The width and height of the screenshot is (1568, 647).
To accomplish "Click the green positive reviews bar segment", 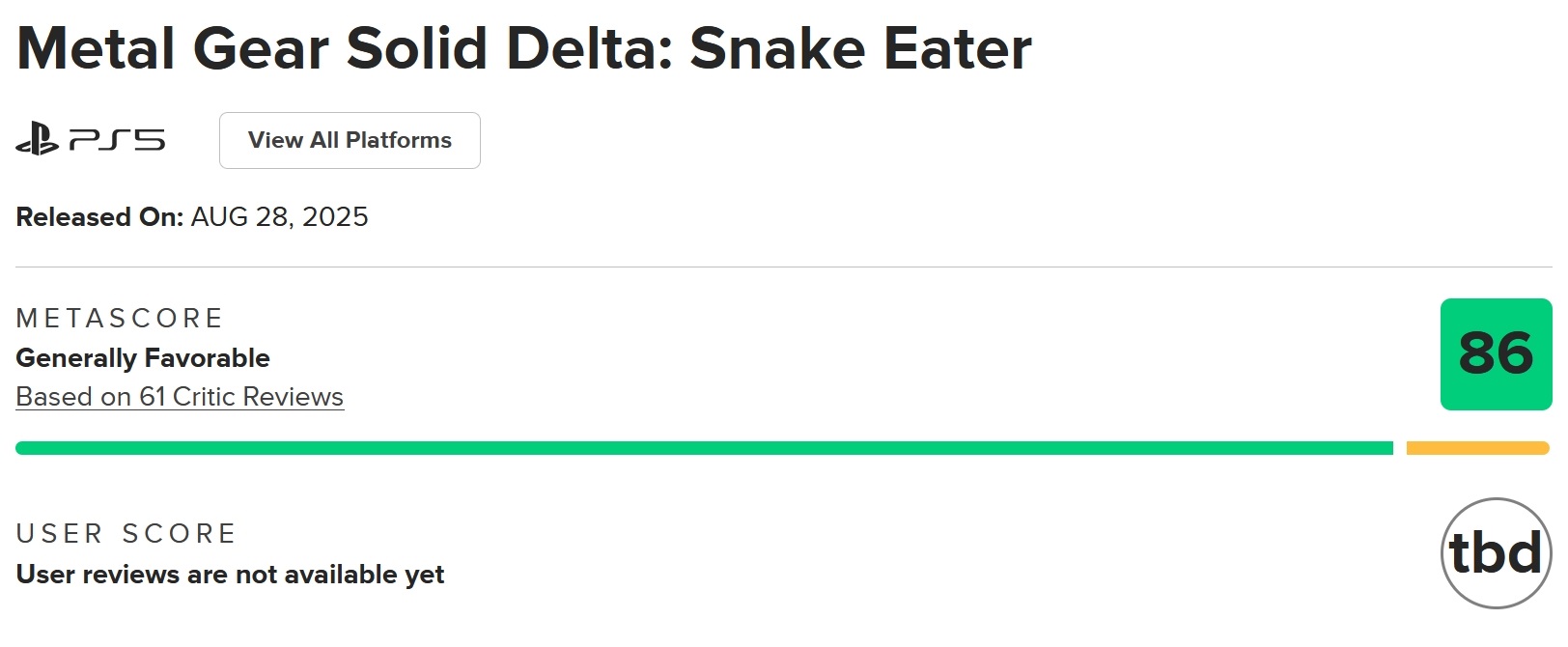I will pos(704,448).
